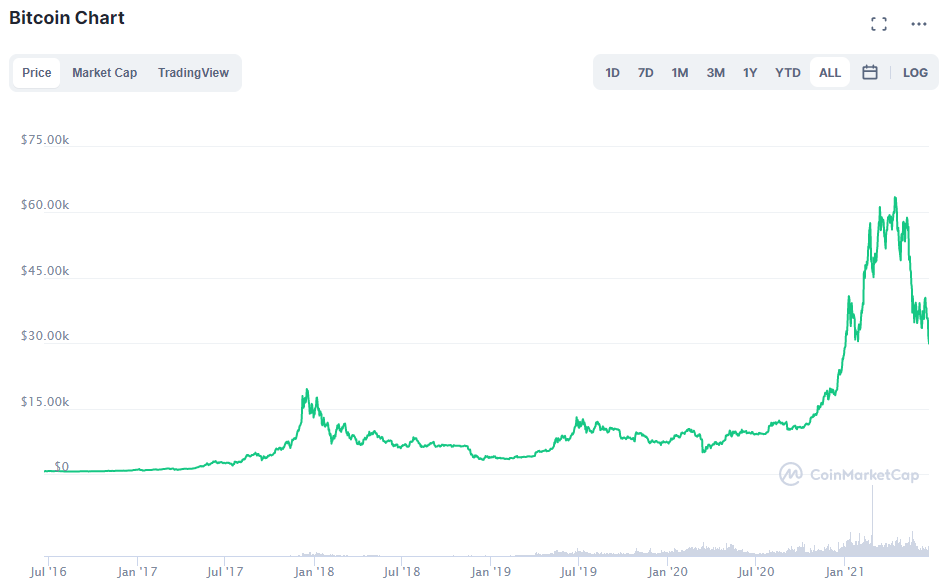Select the 1D time range
The height and width of the screenshot is (588, 946).
pos(612,73)
